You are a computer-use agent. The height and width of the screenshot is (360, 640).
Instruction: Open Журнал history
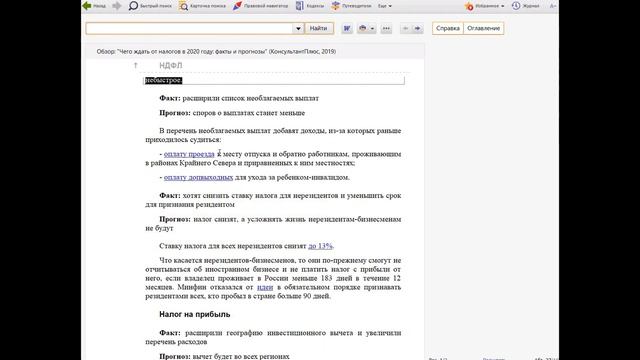526,6
